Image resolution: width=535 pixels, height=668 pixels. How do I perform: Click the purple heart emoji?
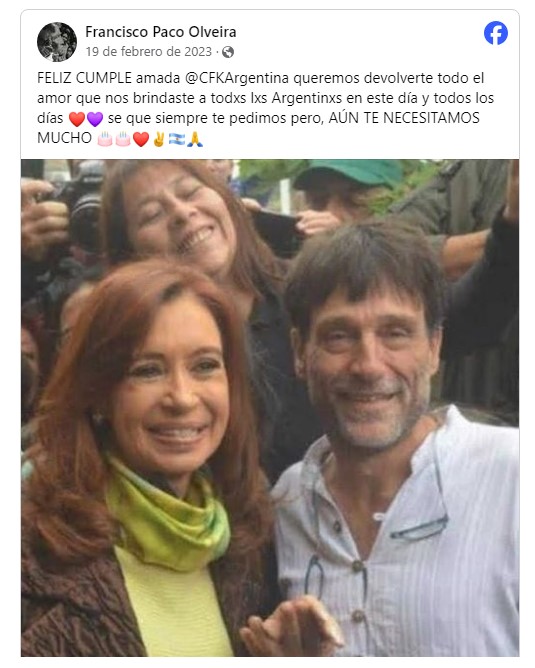pos(95,119)
